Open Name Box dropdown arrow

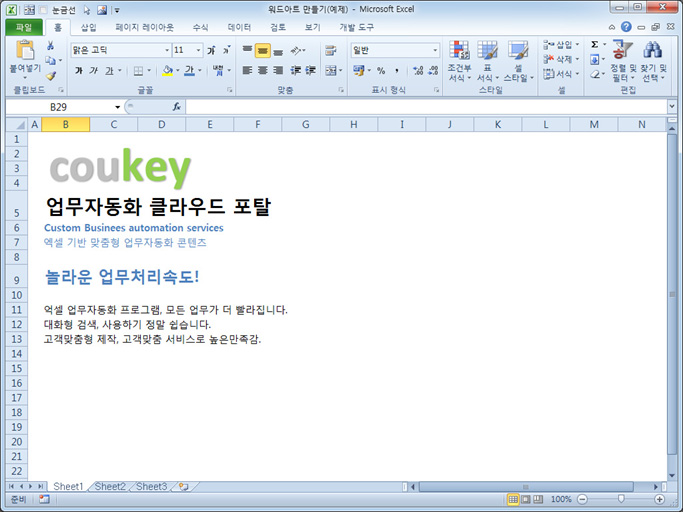tap(117, 107)
